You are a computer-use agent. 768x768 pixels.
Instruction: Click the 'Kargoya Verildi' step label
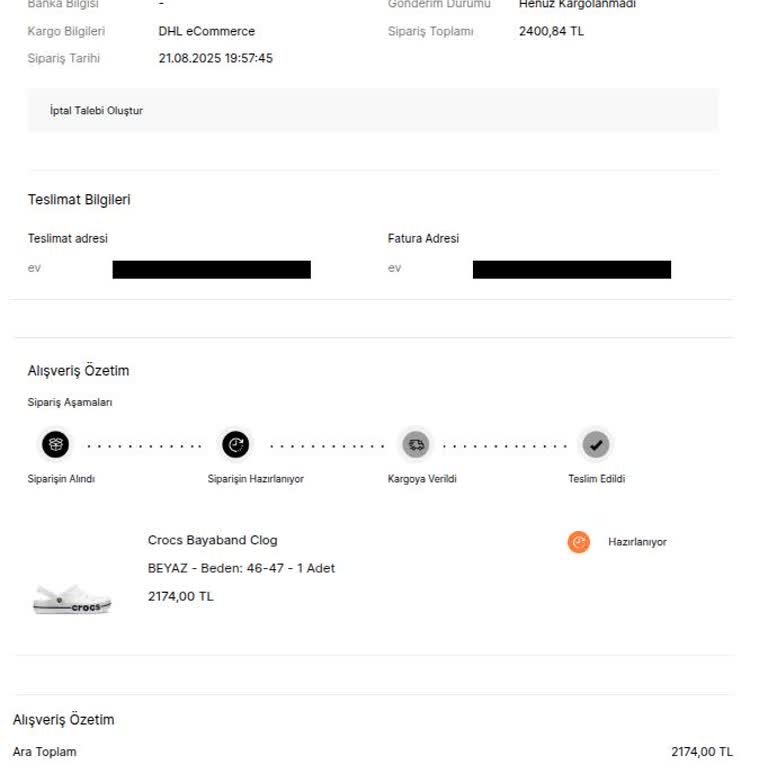[x=422, y=479]
